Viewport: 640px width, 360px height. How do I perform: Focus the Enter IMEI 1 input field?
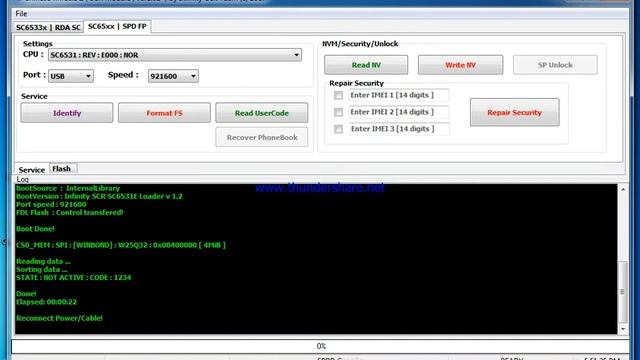pos(399,95)
